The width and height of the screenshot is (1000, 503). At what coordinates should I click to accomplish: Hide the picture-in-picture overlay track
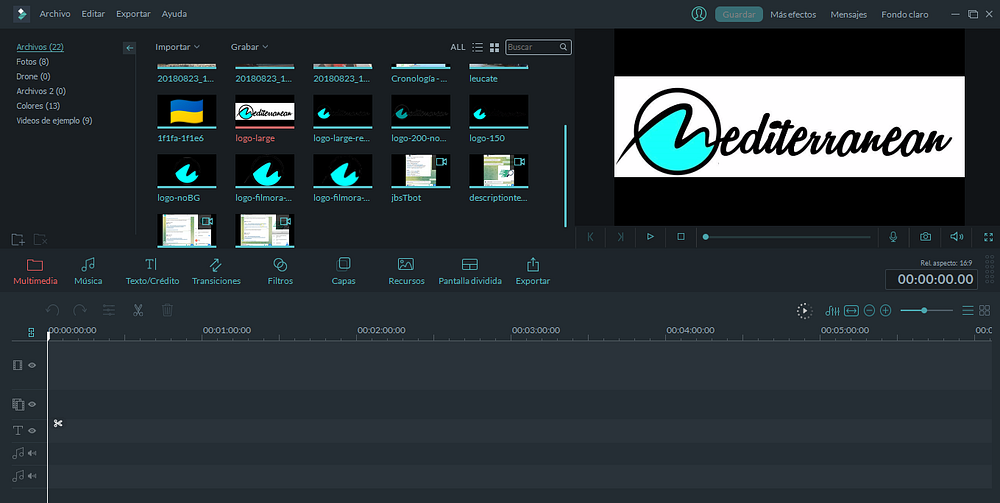click(32, 404)
